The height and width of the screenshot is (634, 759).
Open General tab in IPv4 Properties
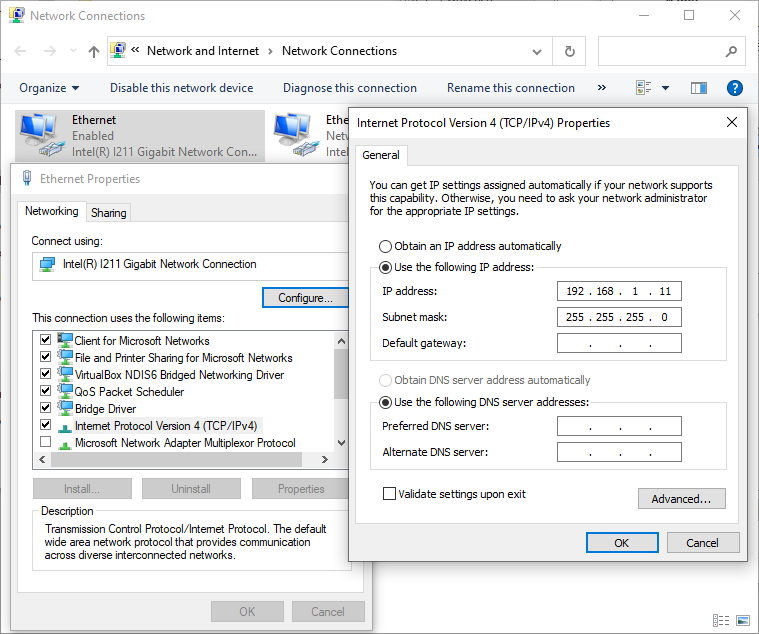click(x=381, y=155)
